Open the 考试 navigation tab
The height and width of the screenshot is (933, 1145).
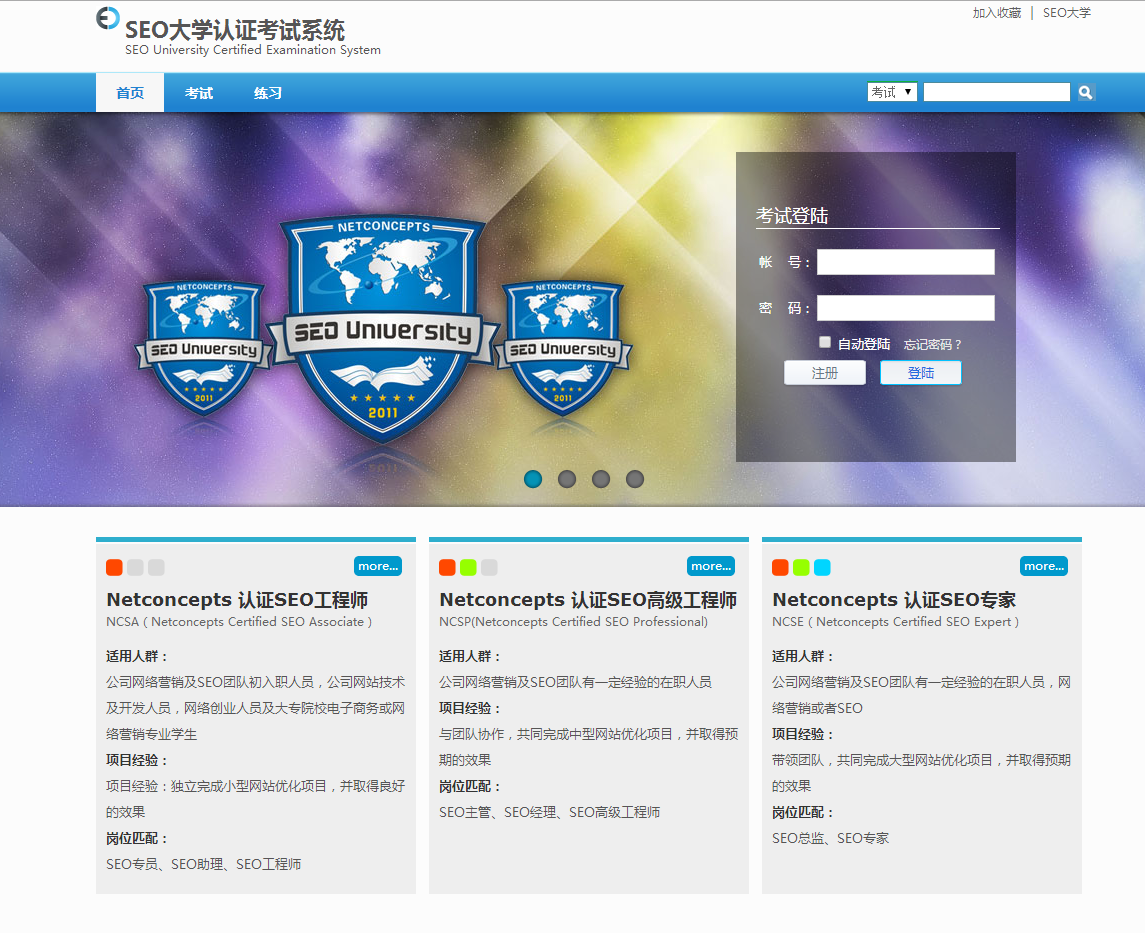coord(199,93)
